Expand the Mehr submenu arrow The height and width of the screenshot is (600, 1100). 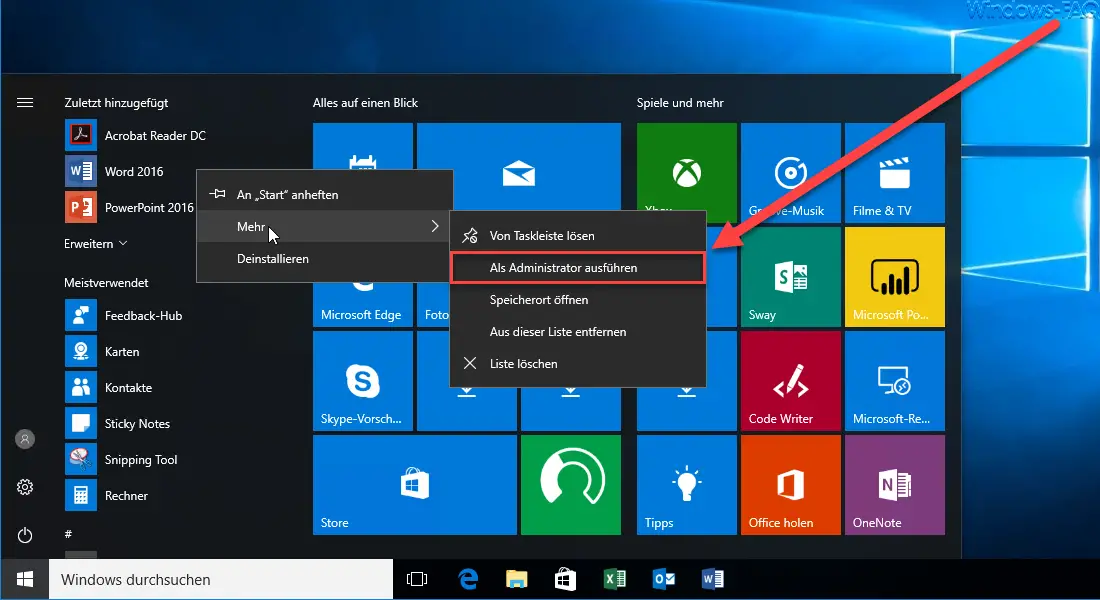pyautogui.click(x=435, y=226)
